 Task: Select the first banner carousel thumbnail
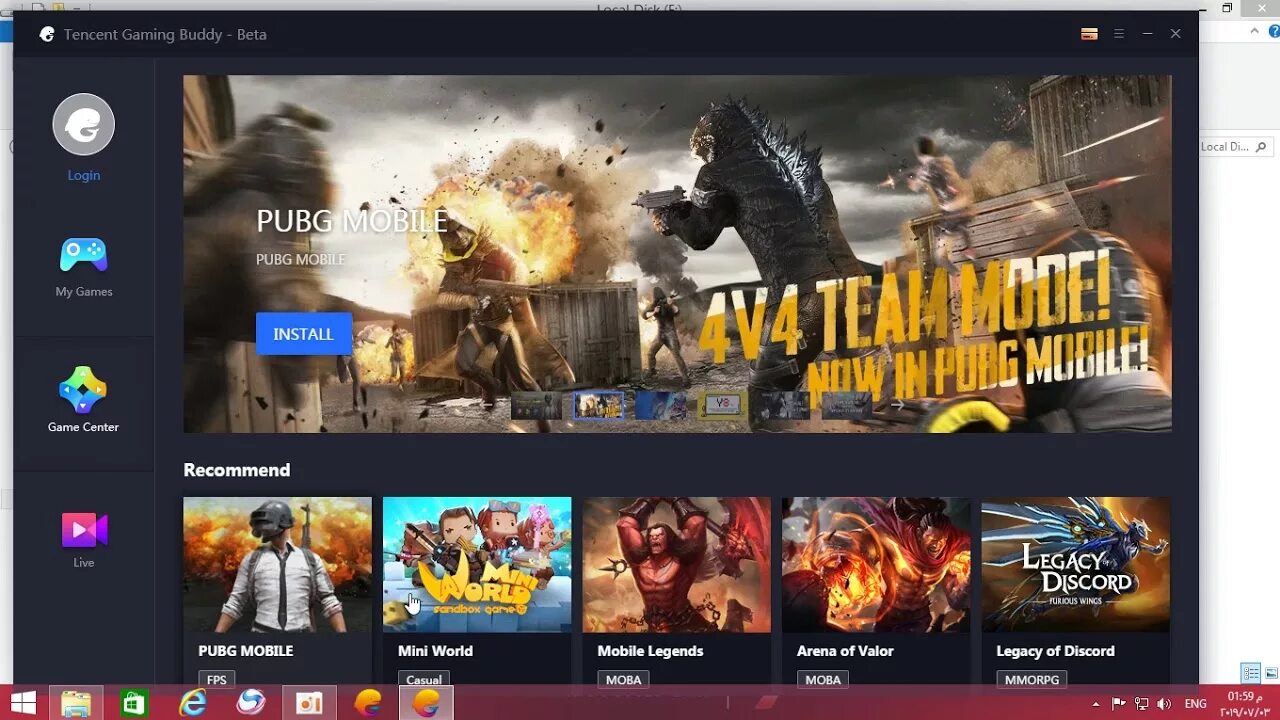(536, 405)
